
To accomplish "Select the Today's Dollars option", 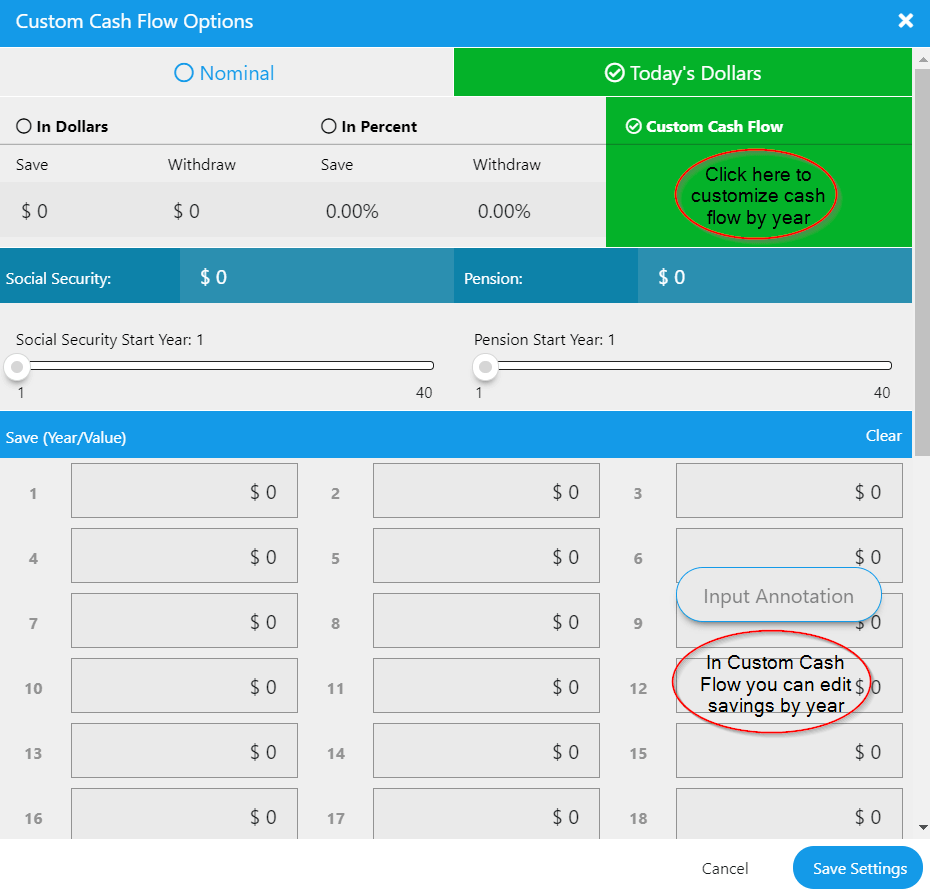I will [x=683, y=73].
